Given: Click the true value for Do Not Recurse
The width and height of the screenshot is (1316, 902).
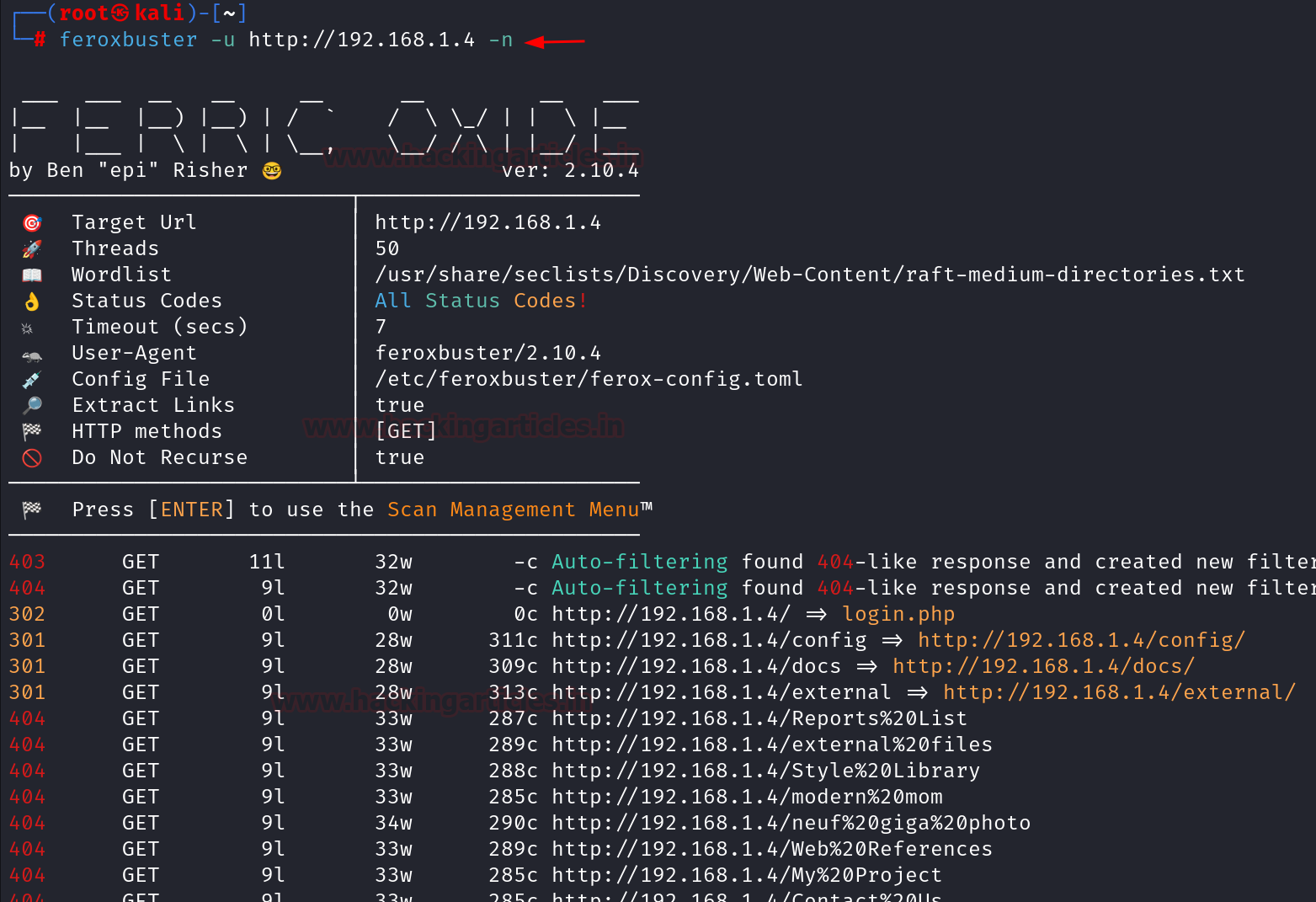Looking at the screenshot, I should (400, 457).
